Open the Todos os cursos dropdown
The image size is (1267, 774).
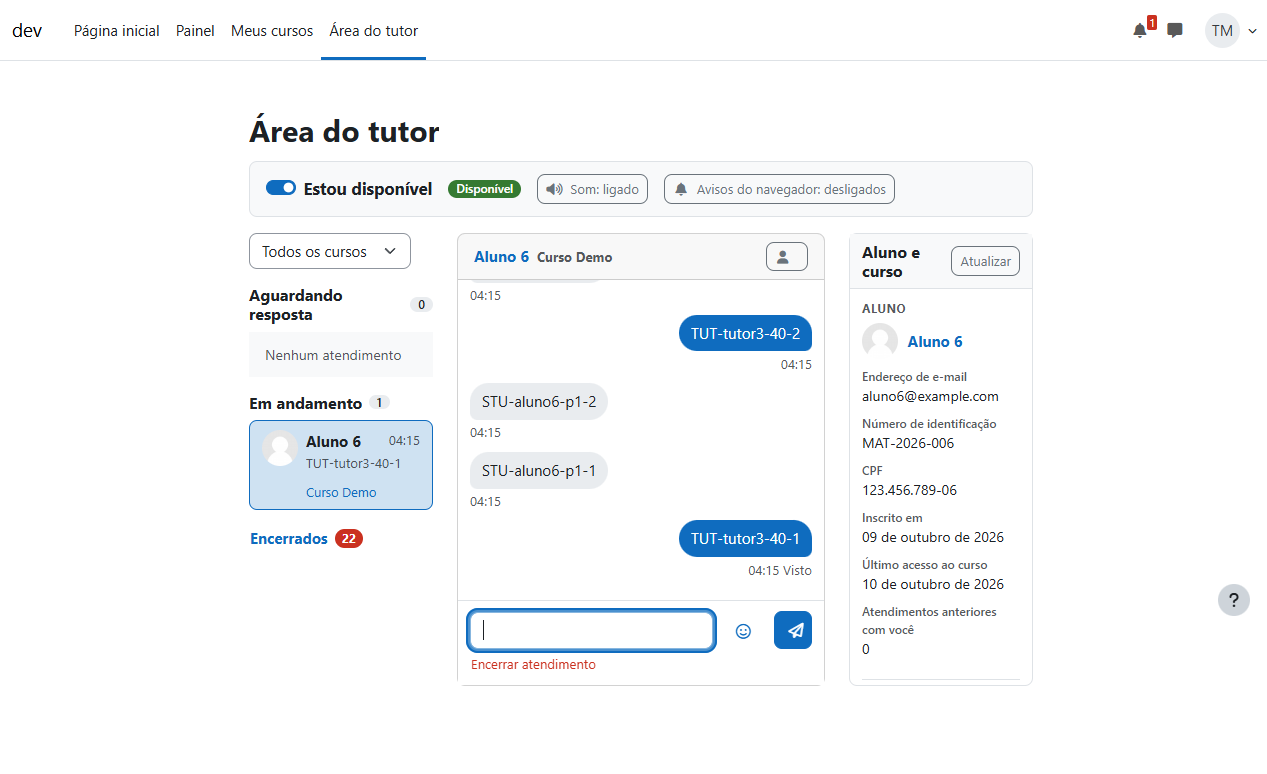click(330, 251)
